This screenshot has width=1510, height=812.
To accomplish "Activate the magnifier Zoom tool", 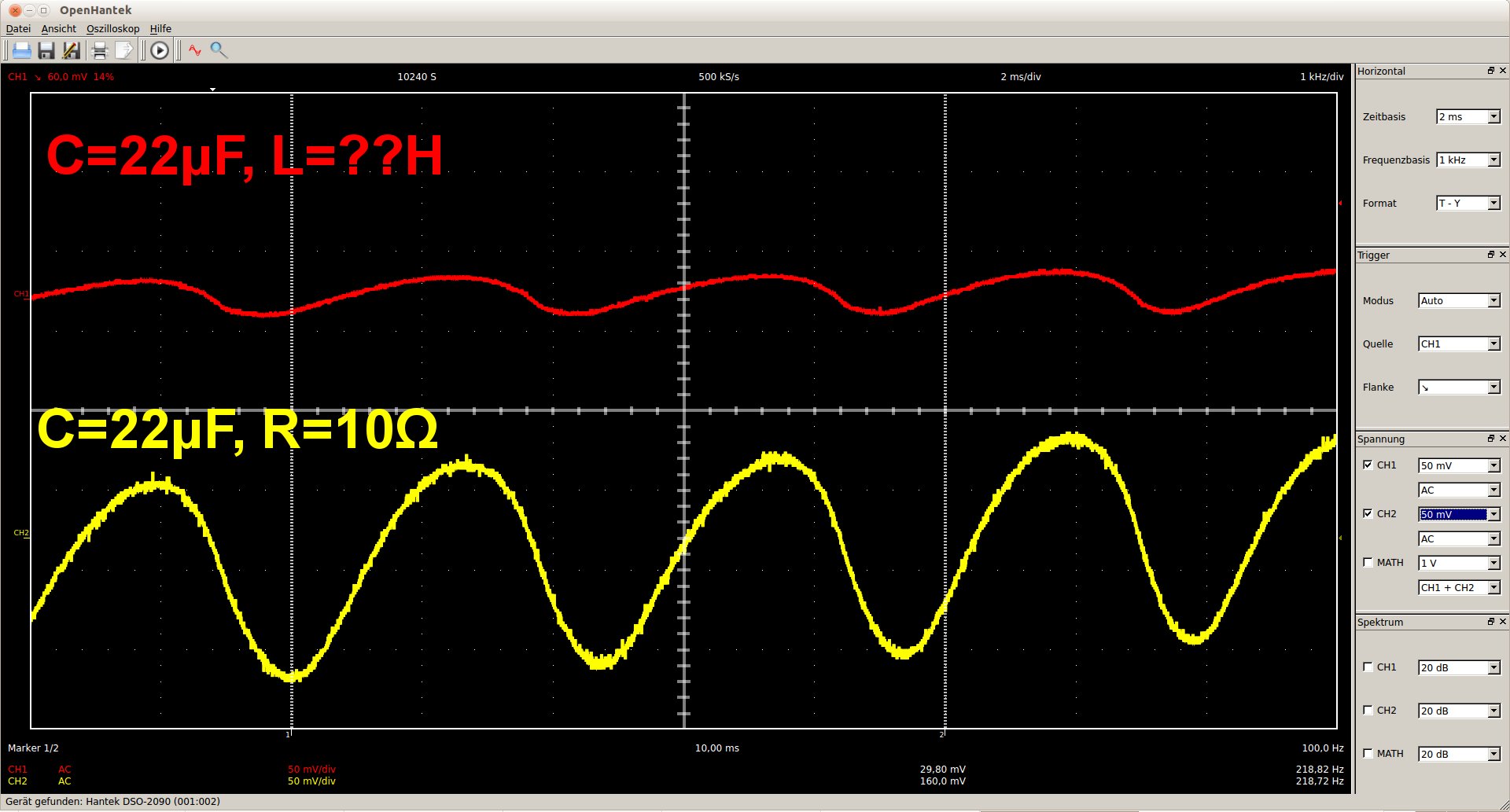I will coord(219,50).
